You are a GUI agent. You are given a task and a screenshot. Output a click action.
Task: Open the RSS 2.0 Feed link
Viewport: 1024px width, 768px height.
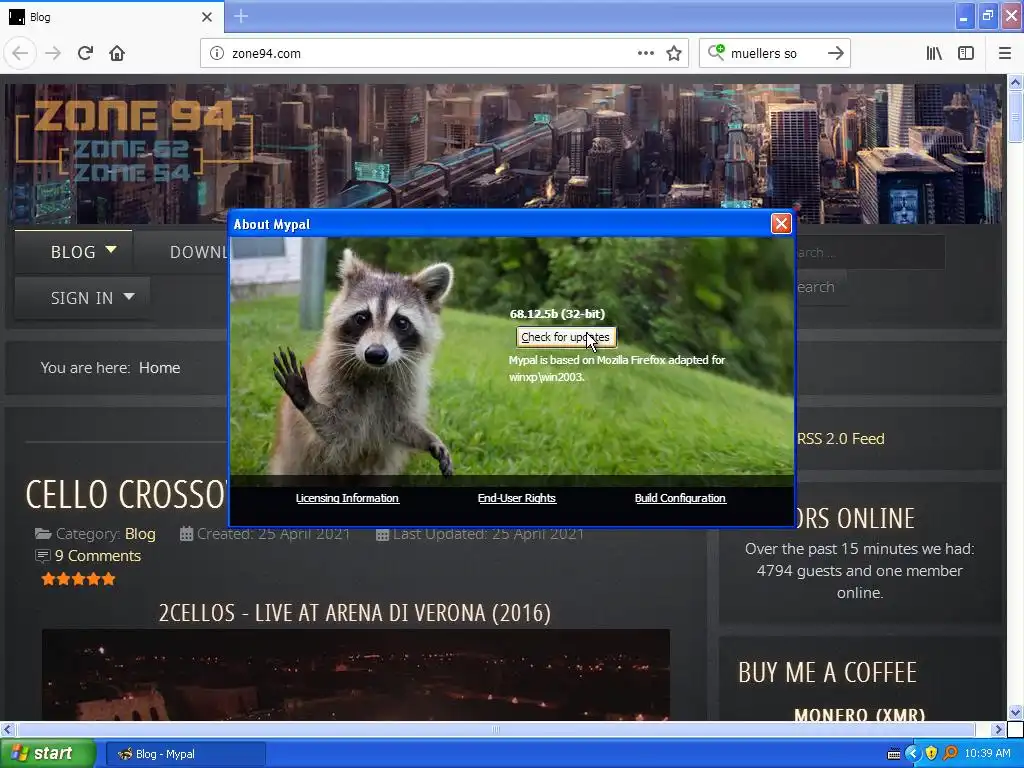(x=840, y=439)
